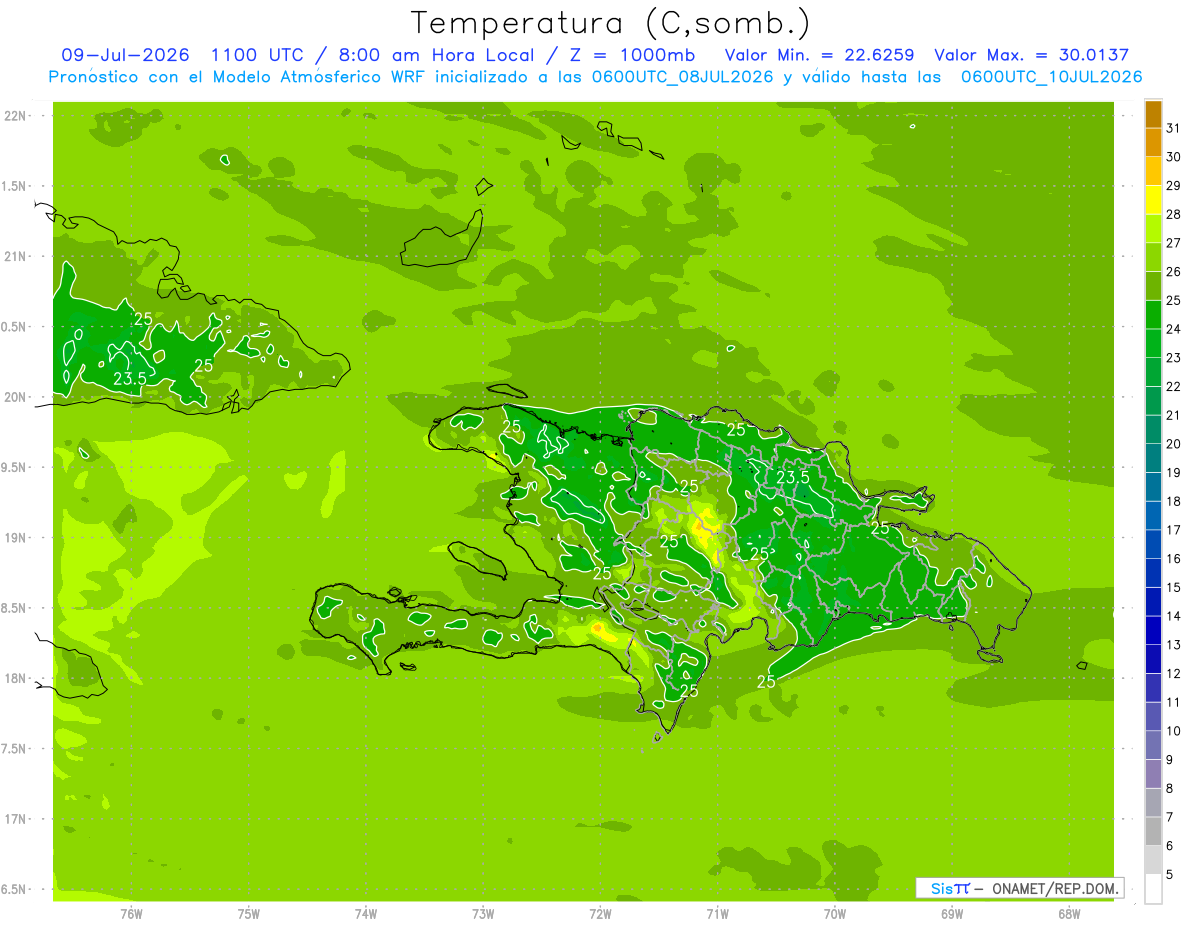Image resolution: width=1200 pixels, height=927 pixels.
Task: Pick the green legend swatch between 24 and 25
Action: point(1154,315)
